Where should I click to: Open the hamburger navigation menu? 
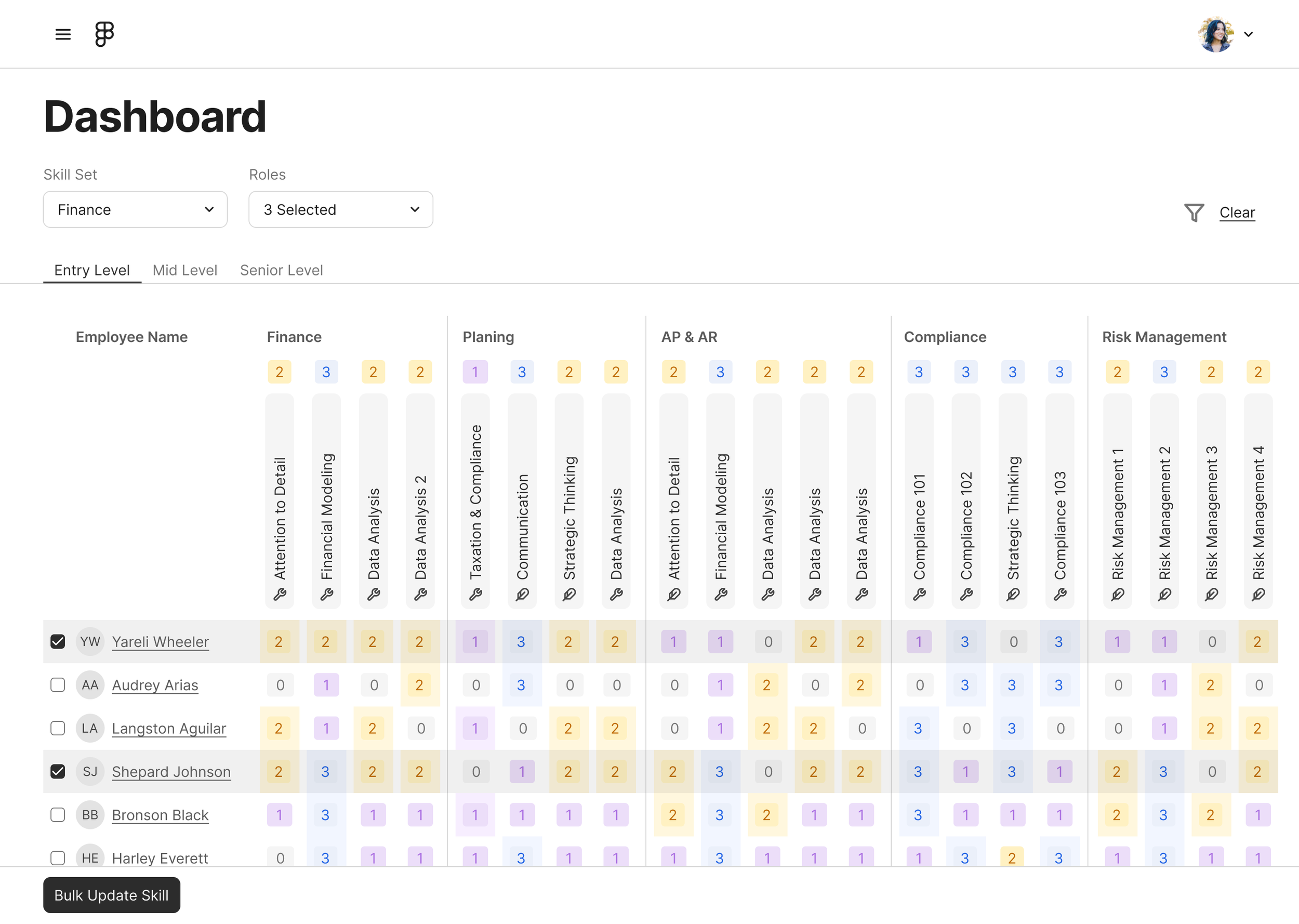point(62,34)
